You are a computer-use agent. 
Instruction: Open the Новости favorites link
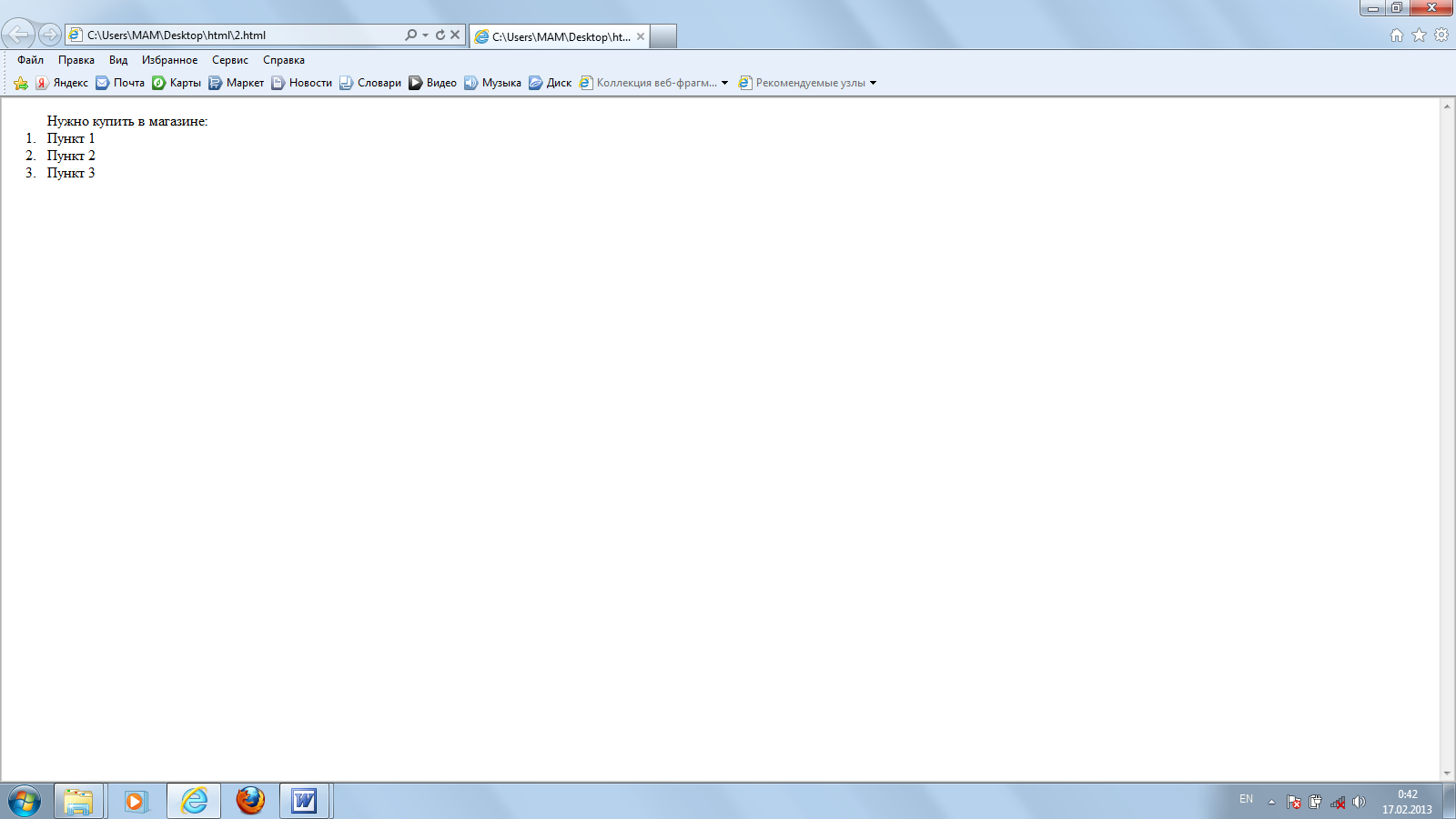pos(302,83)
